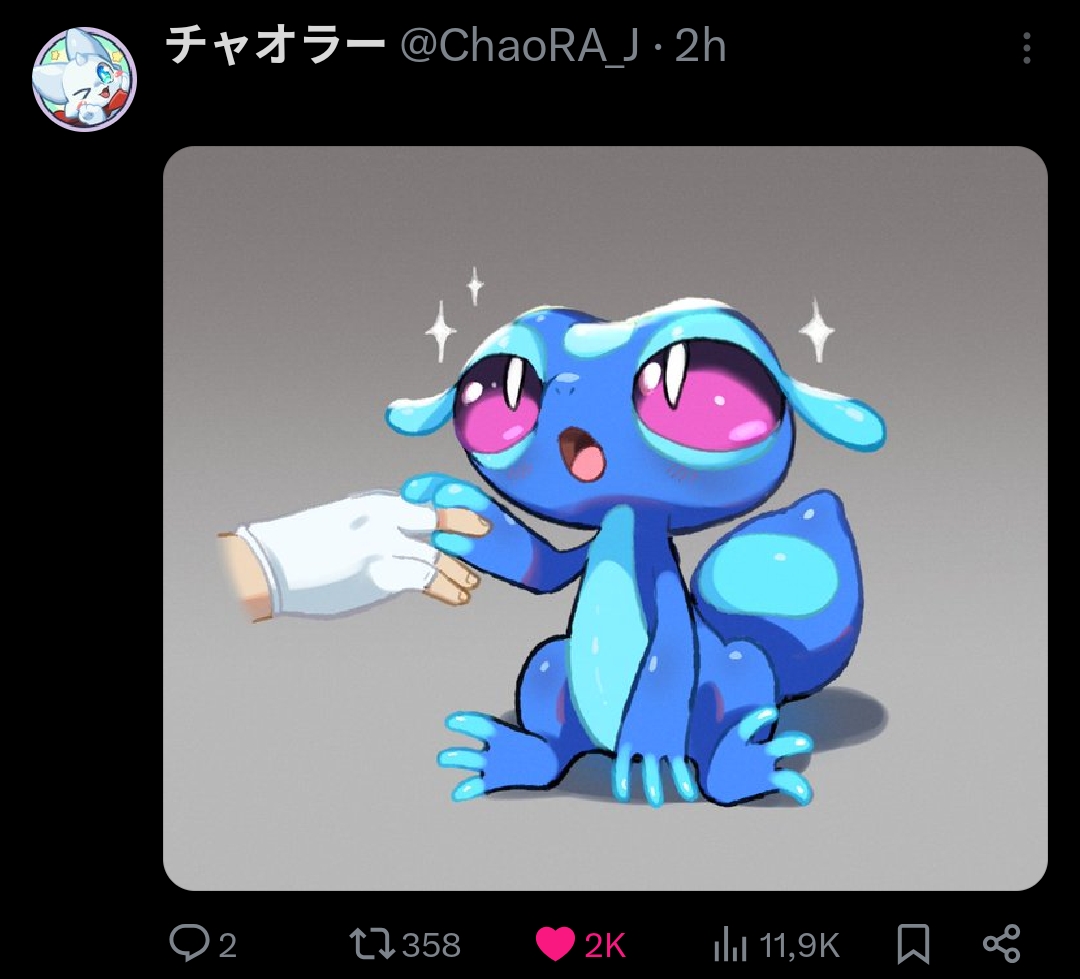
Task: Open the share icon
Action: [x=1001, y=944]
